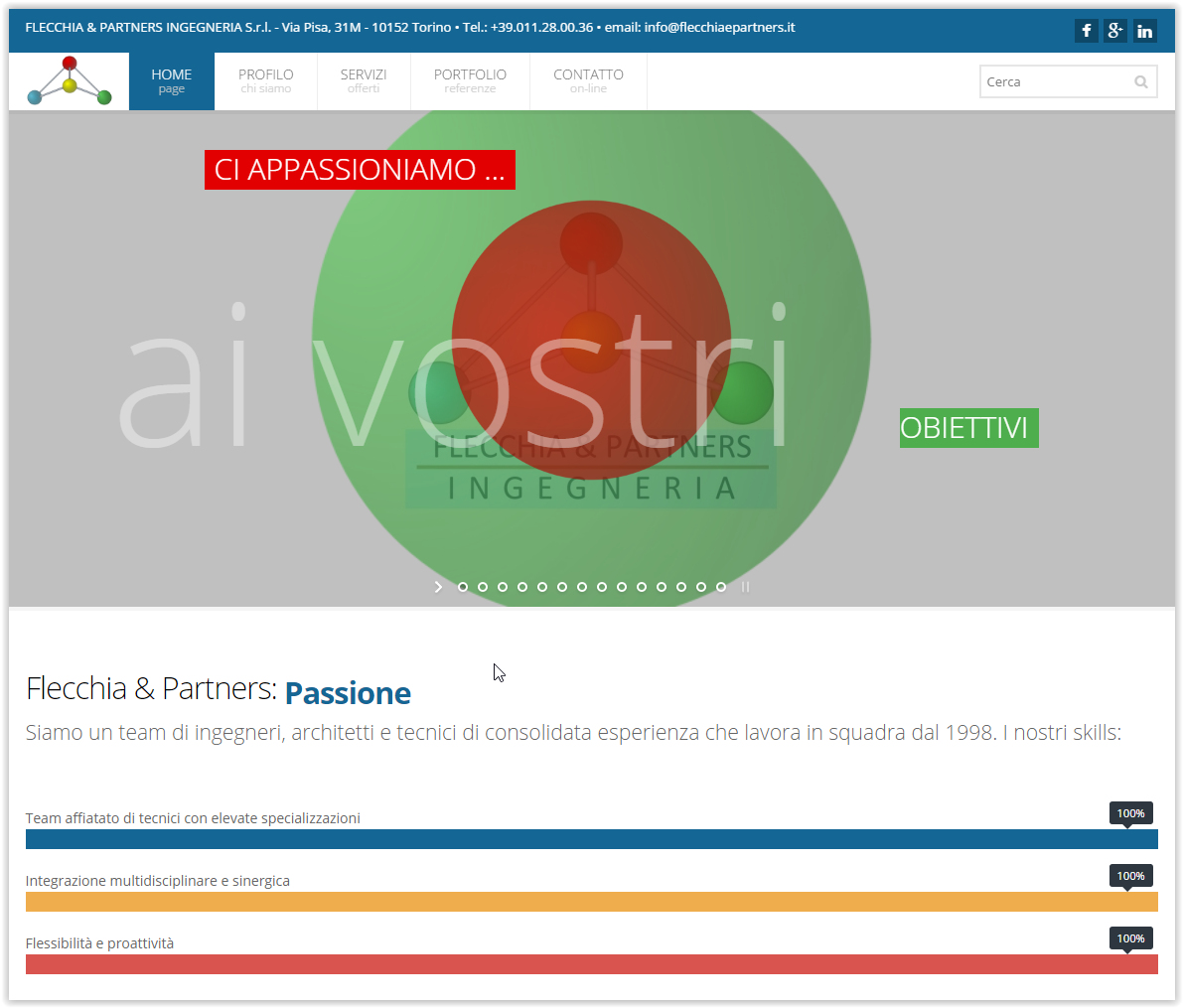
Task: Select the eighth slide dot
Action: coord(602,587)
